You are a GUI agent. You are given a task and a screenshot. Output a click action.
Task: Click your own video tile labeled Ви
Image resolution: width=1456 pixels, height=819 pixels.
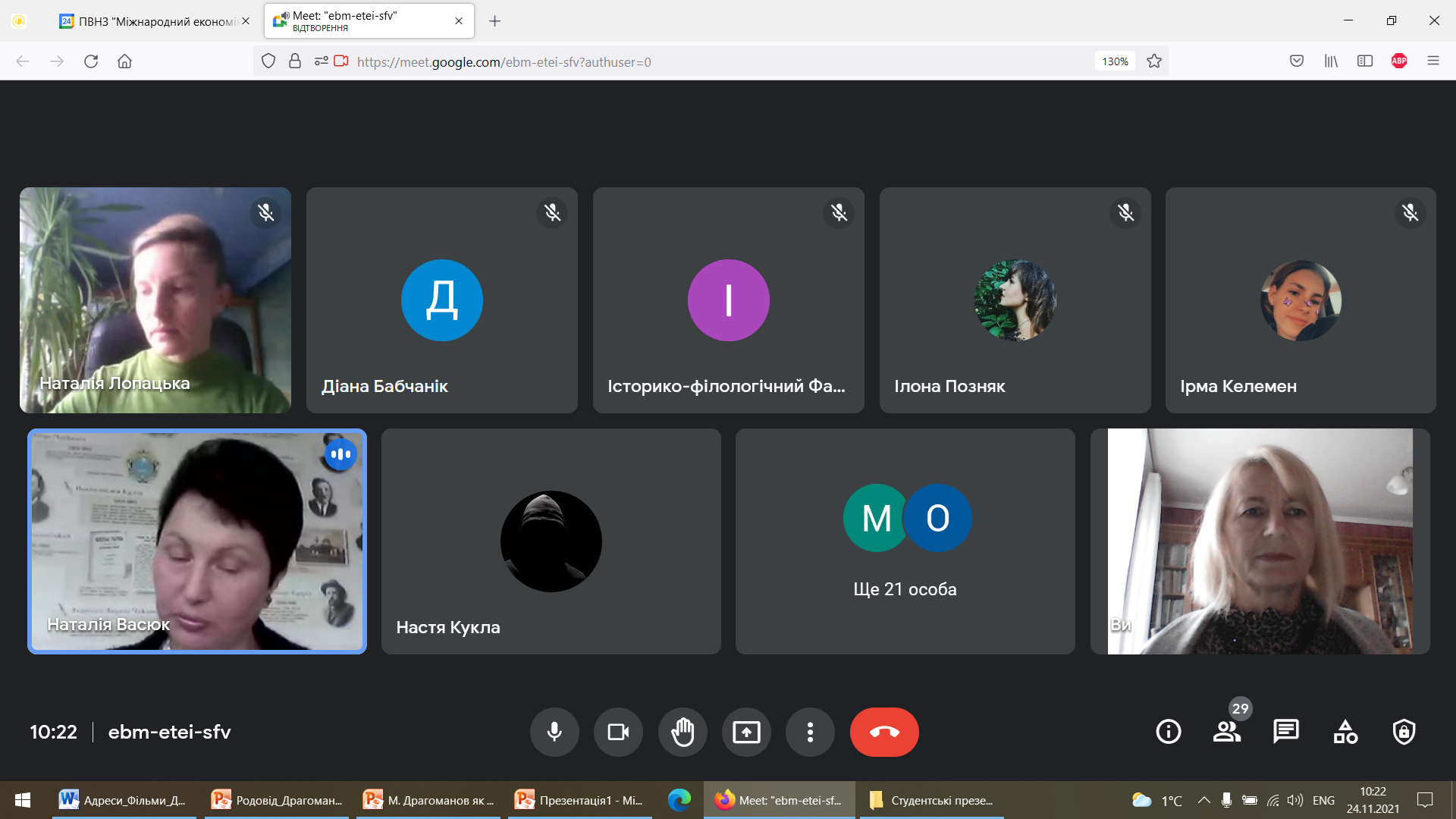click(1260, 541)
